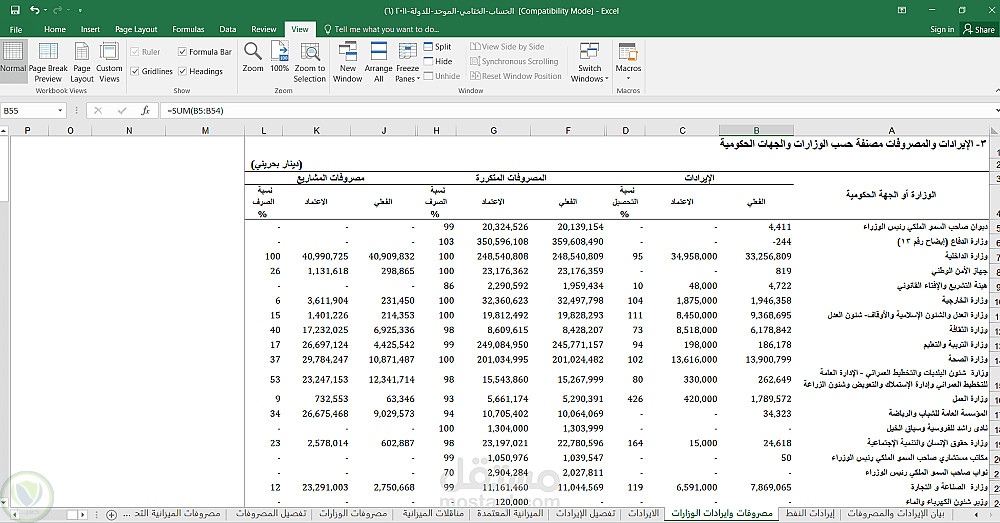The width and height of the screenshot is (1000, 523).
Task: Open Custom Views
Action: pyautogui.click(x=109, y=61)
